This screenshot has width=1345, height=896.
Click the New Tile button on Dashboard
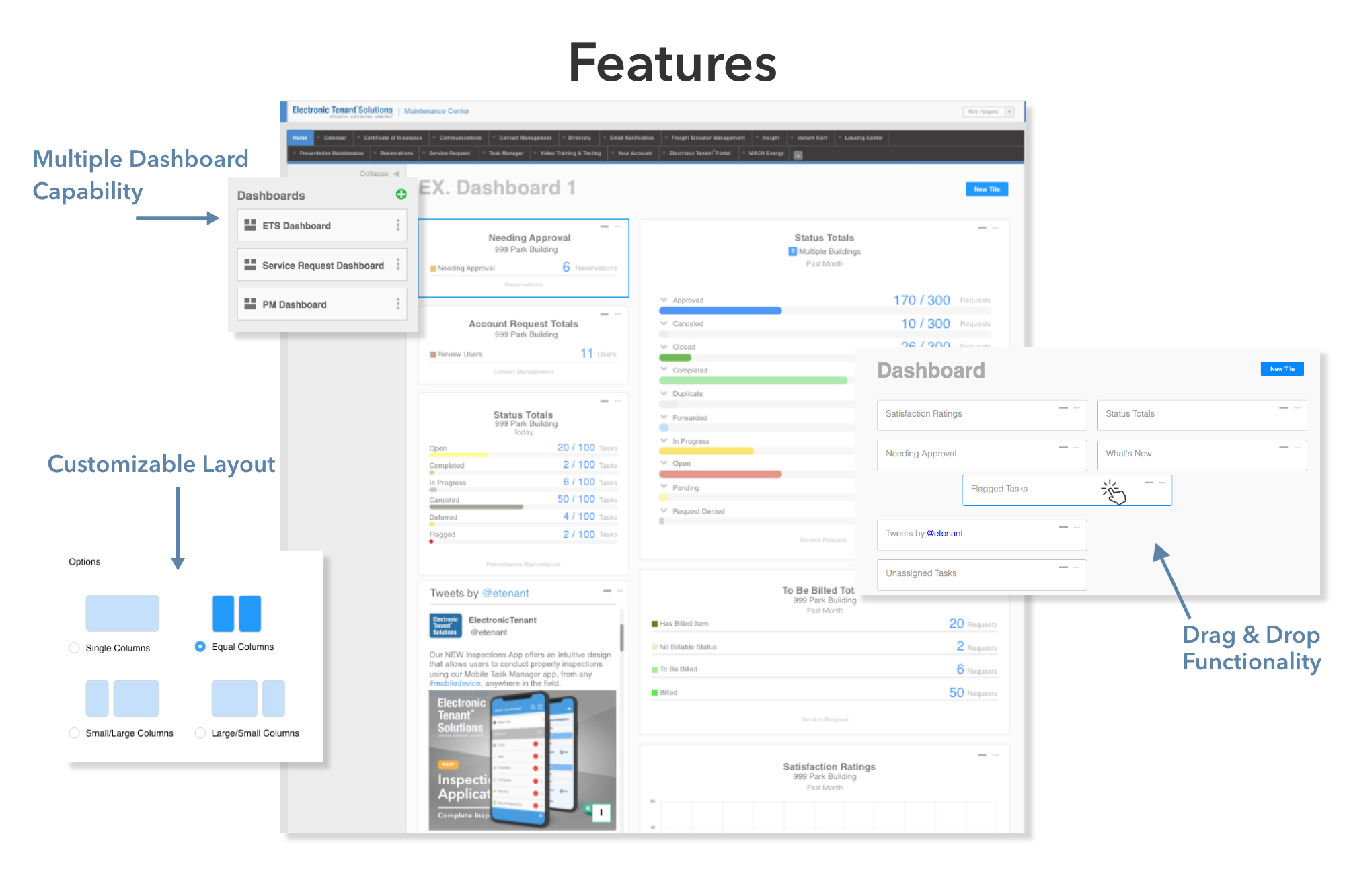(1282, 368)
